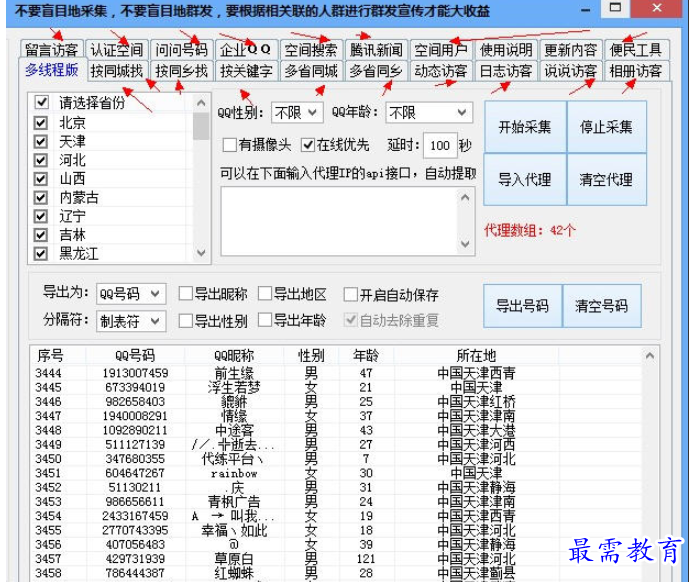Select row 3457 nickname 草原白
690x582 pixels.
[x=234, y=559]
